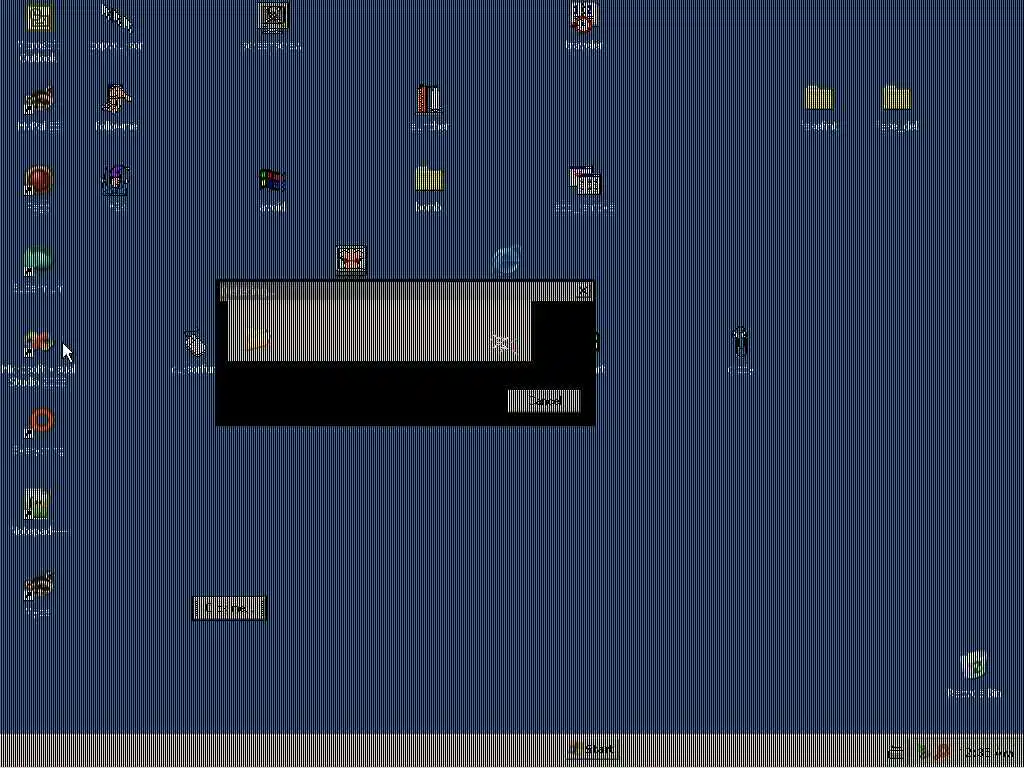Launch the faded Internet Explorer icon

click(507, 260)
